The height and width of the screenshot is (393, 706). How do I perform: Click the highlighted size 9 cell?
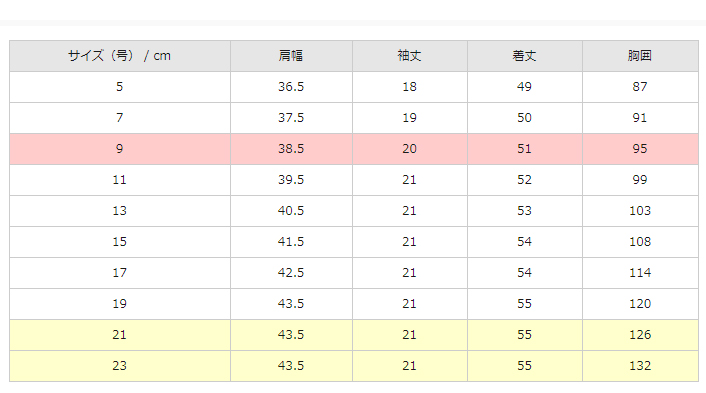pos(120,149)
